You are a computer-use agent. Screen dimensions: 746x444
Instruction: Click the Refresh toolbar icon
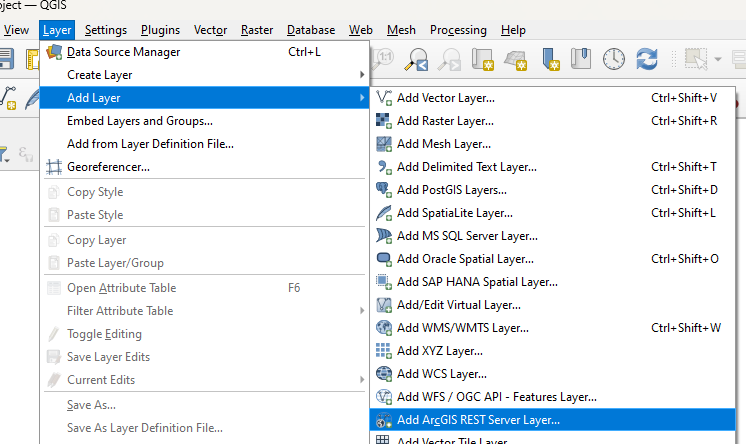(x=647, y=61)
